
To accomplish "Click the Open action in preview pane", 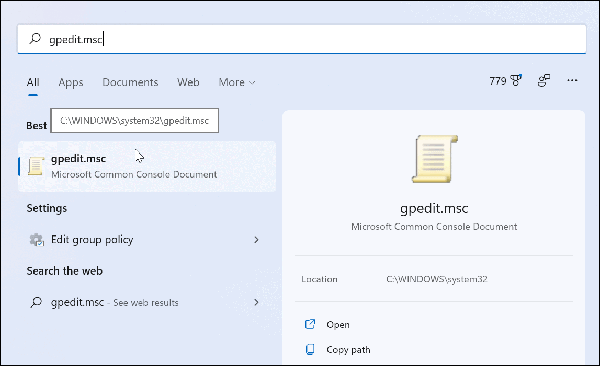I will click(338, 325).
